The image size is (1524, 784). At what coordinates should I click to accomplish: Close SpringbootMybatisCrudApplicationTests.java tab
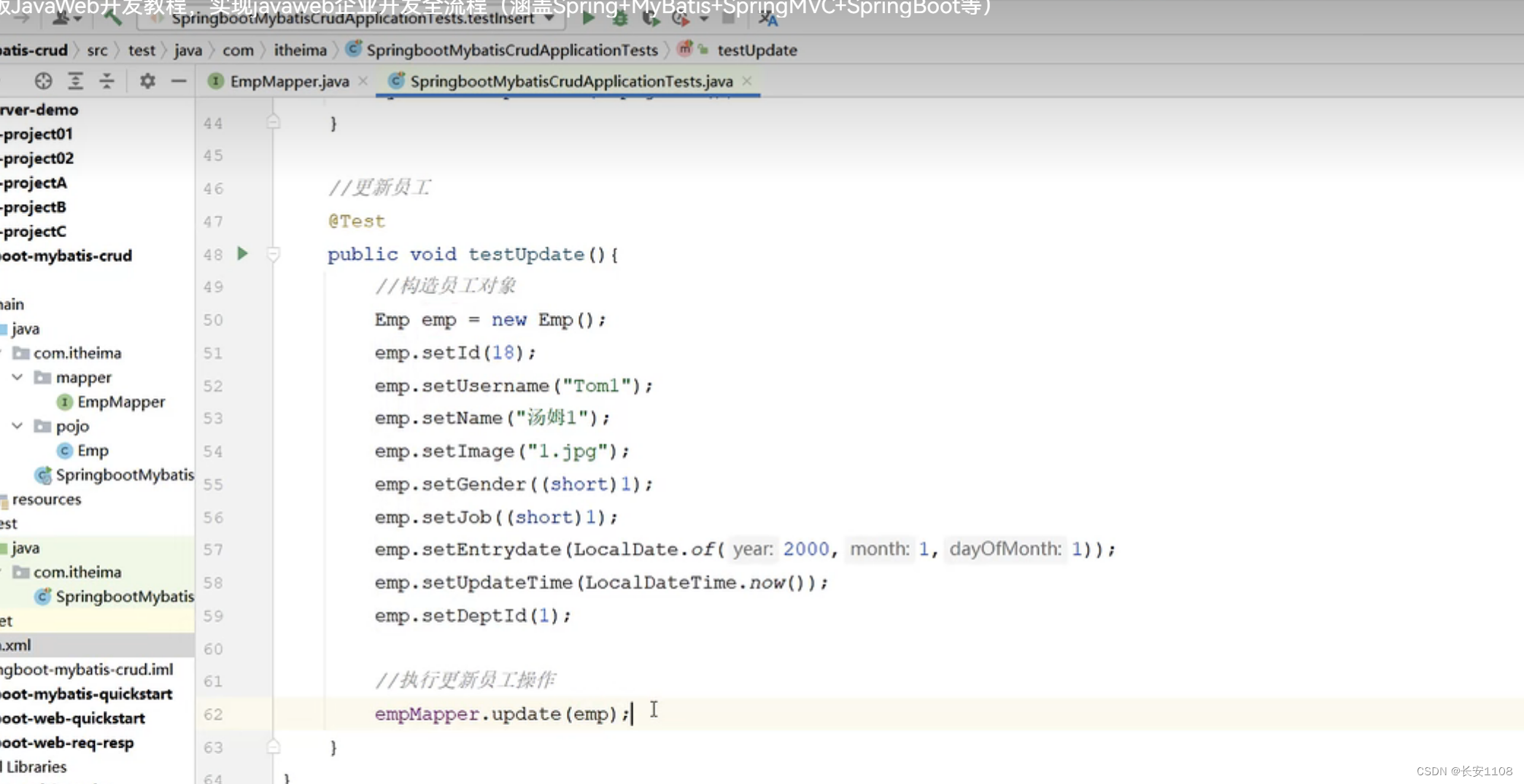click(747, 82)
